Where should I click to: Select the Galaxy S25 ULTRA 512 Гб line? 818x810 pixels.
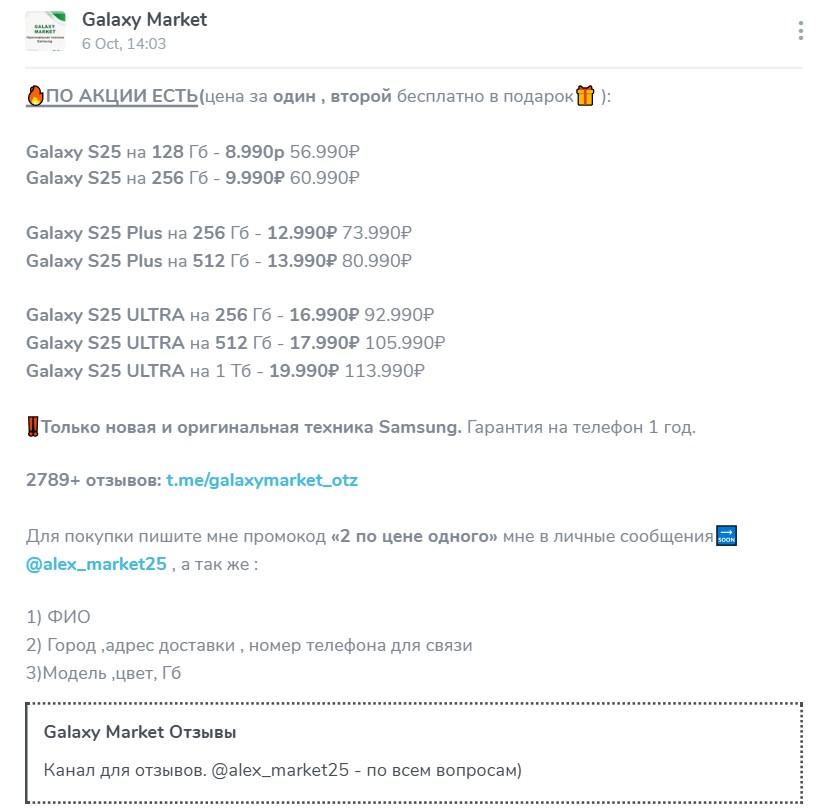click(x=235, y=343)
